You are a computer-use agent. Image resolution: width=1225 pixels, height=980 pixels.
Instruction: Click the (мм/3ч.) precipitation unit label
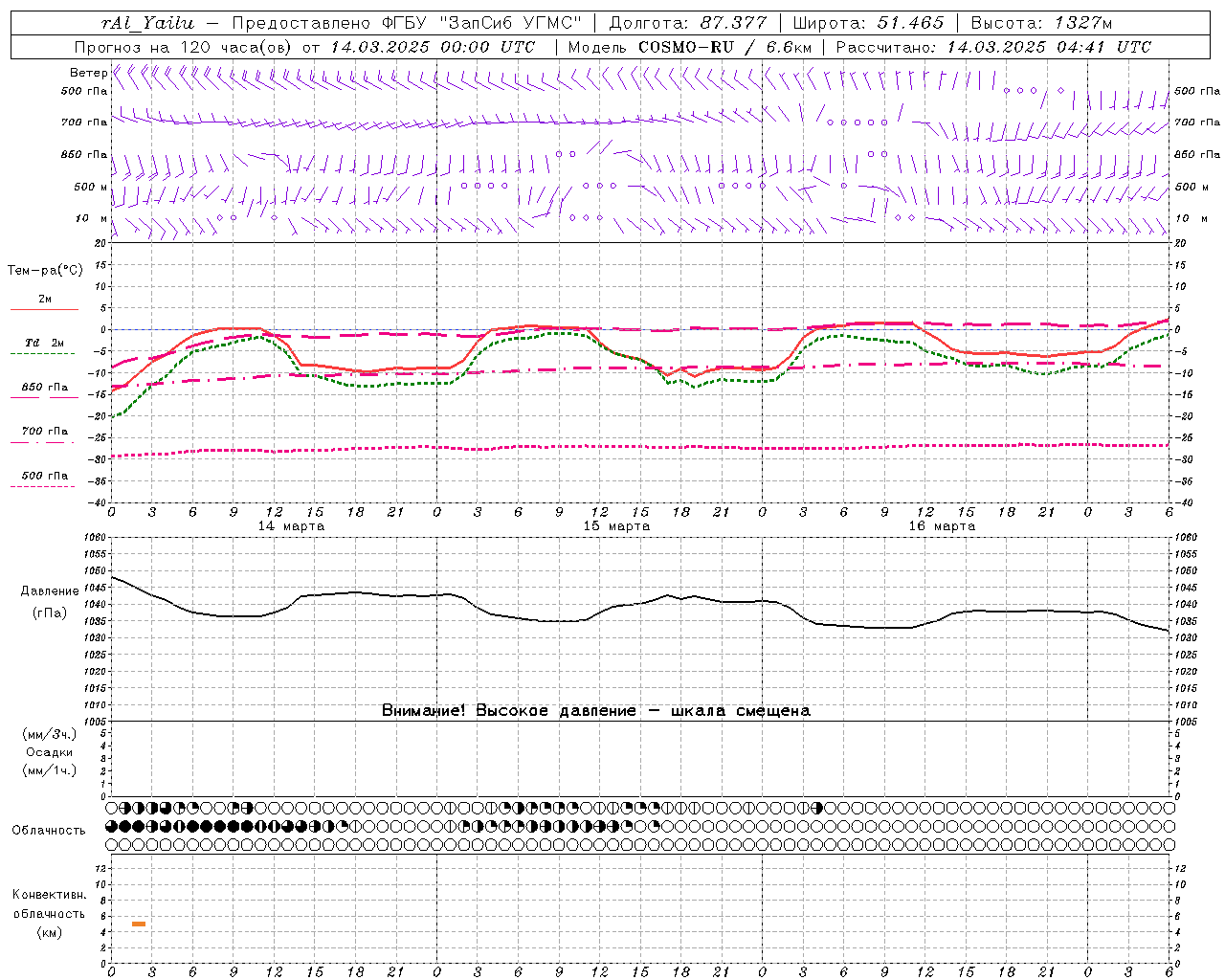50,734
